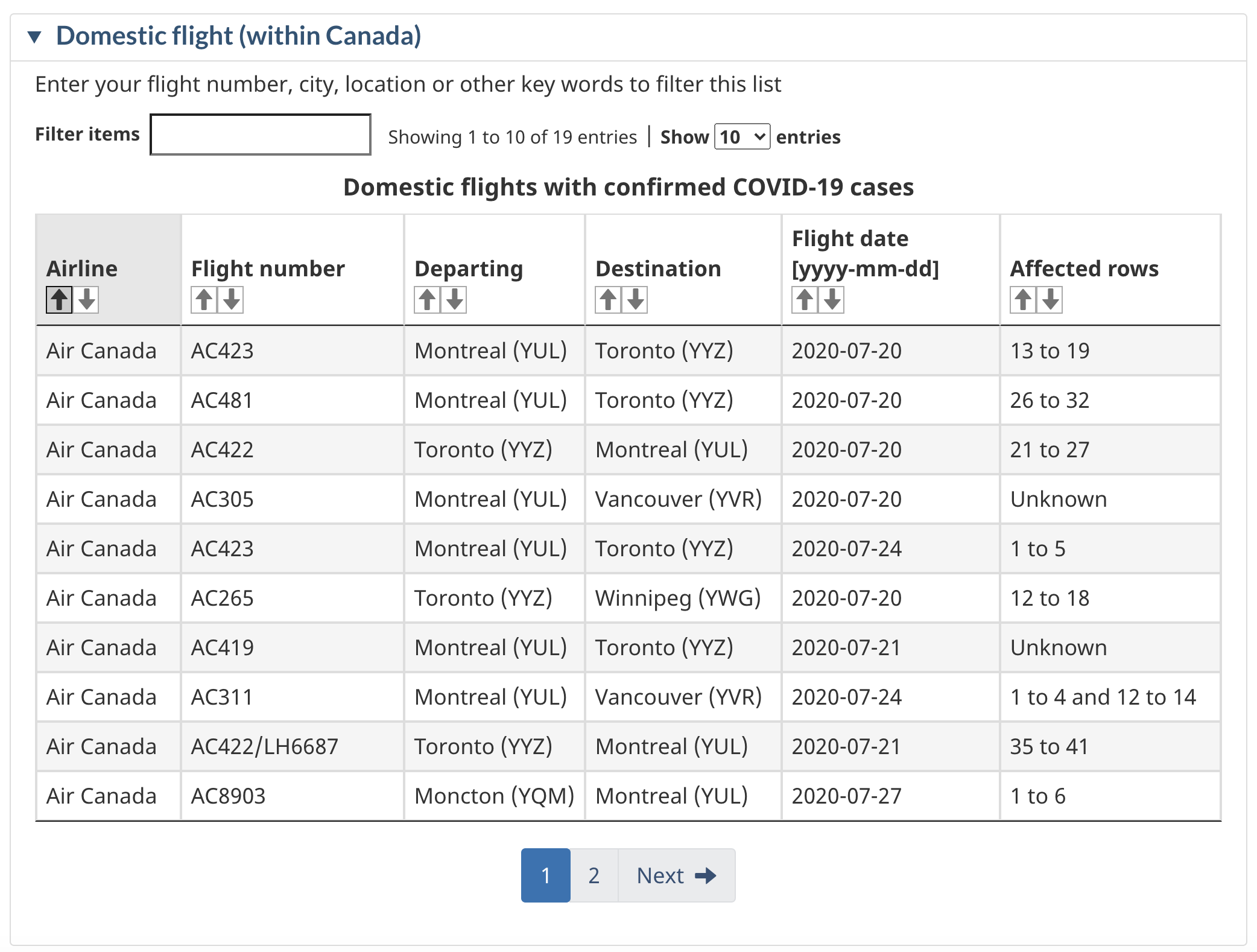Sort Destination column descending
Image resolution: width=1257 pixels, height=952 pixels.
tap(636, 300)
